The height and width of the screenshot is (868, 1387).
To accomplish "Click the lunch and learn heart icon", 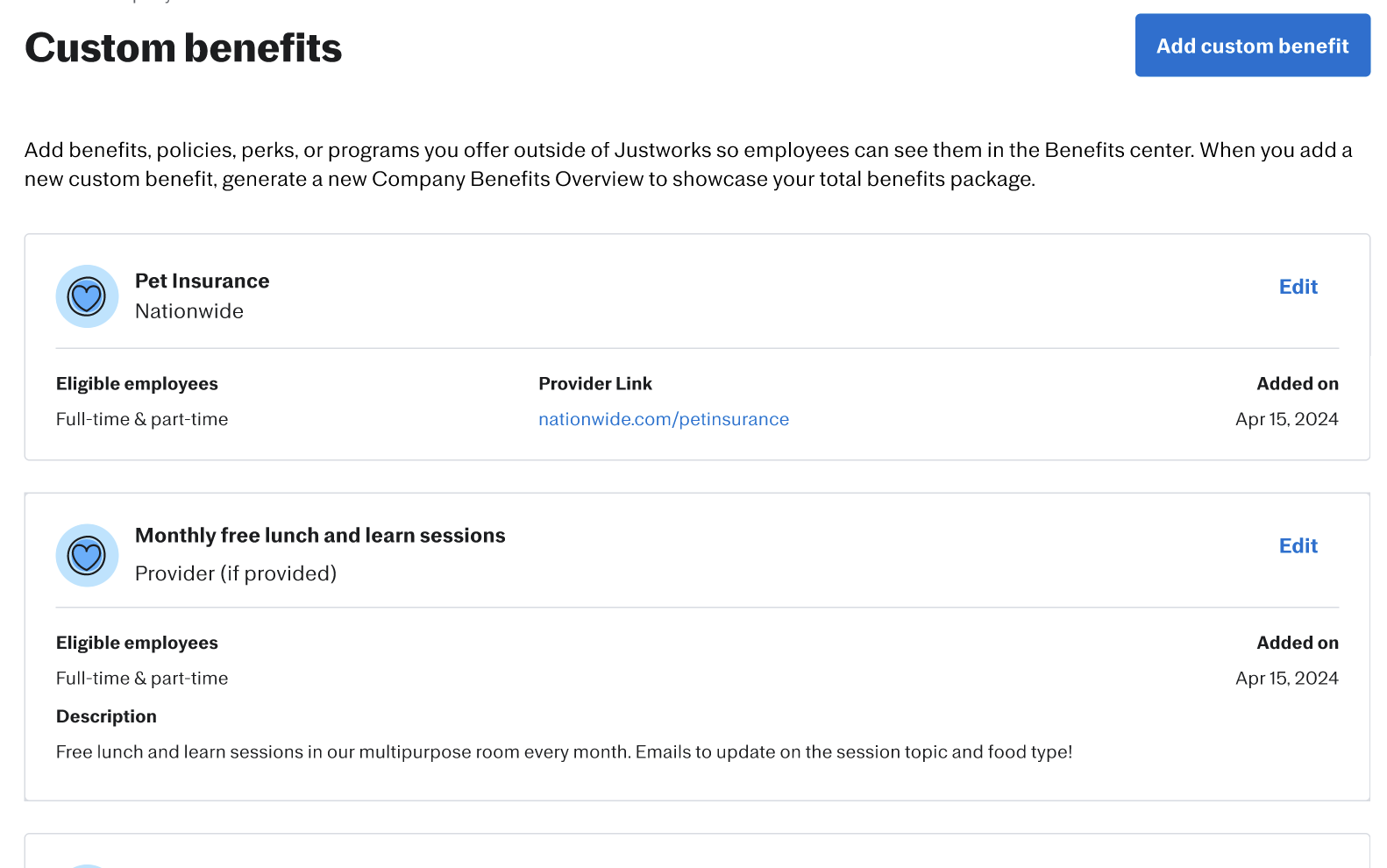I will click(87, 556).
